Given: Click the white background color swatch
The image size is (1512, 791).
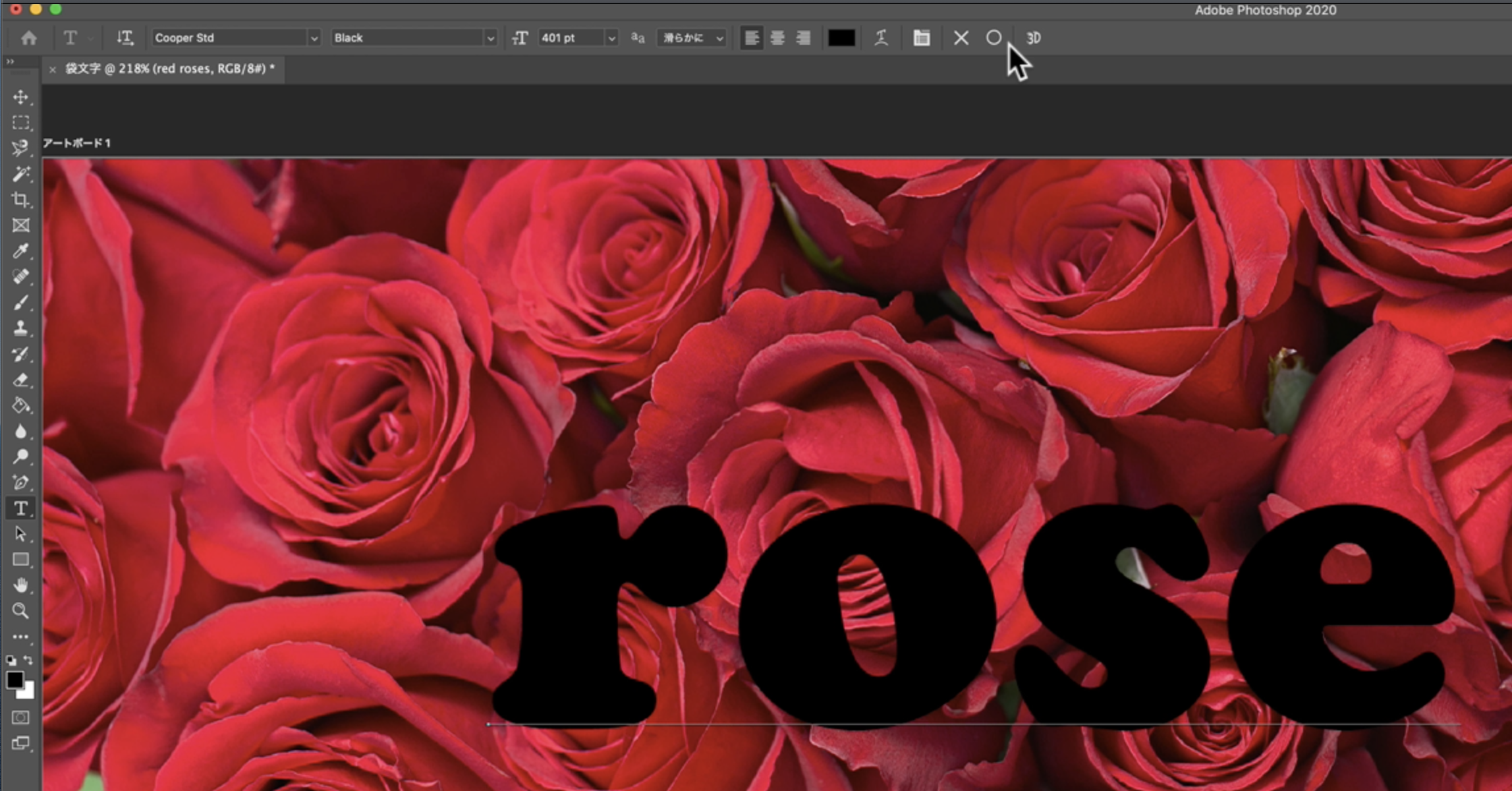Looking at the screenshot, I should click(27, 692).
